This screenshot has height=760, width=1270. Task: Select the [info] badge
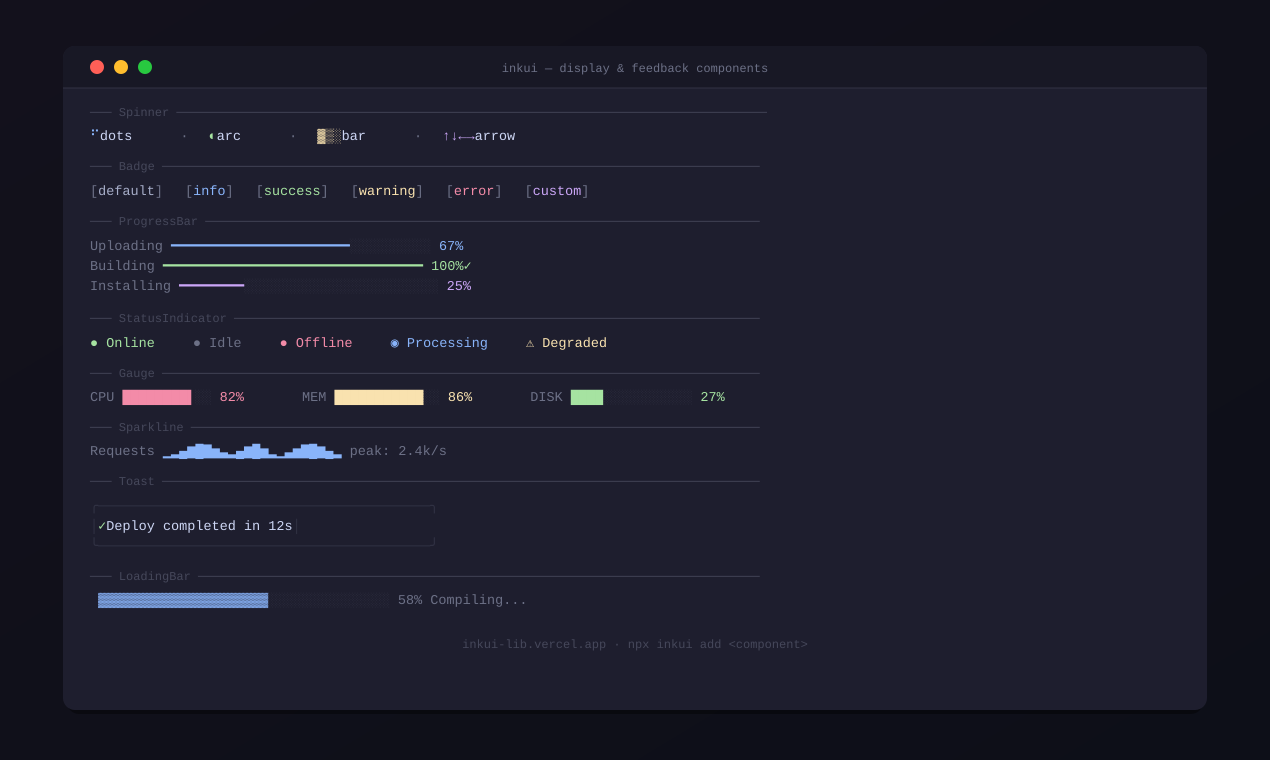pos(209,191)
